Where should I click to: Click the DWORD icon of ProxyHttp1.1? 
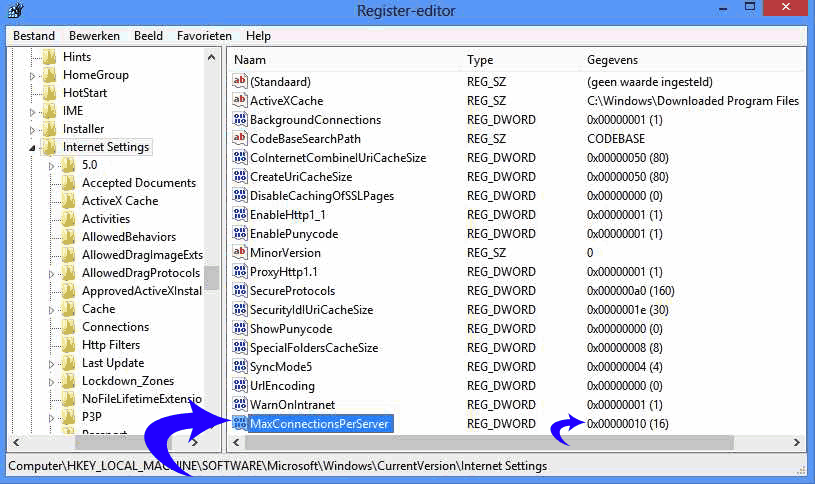pos(240,271)
